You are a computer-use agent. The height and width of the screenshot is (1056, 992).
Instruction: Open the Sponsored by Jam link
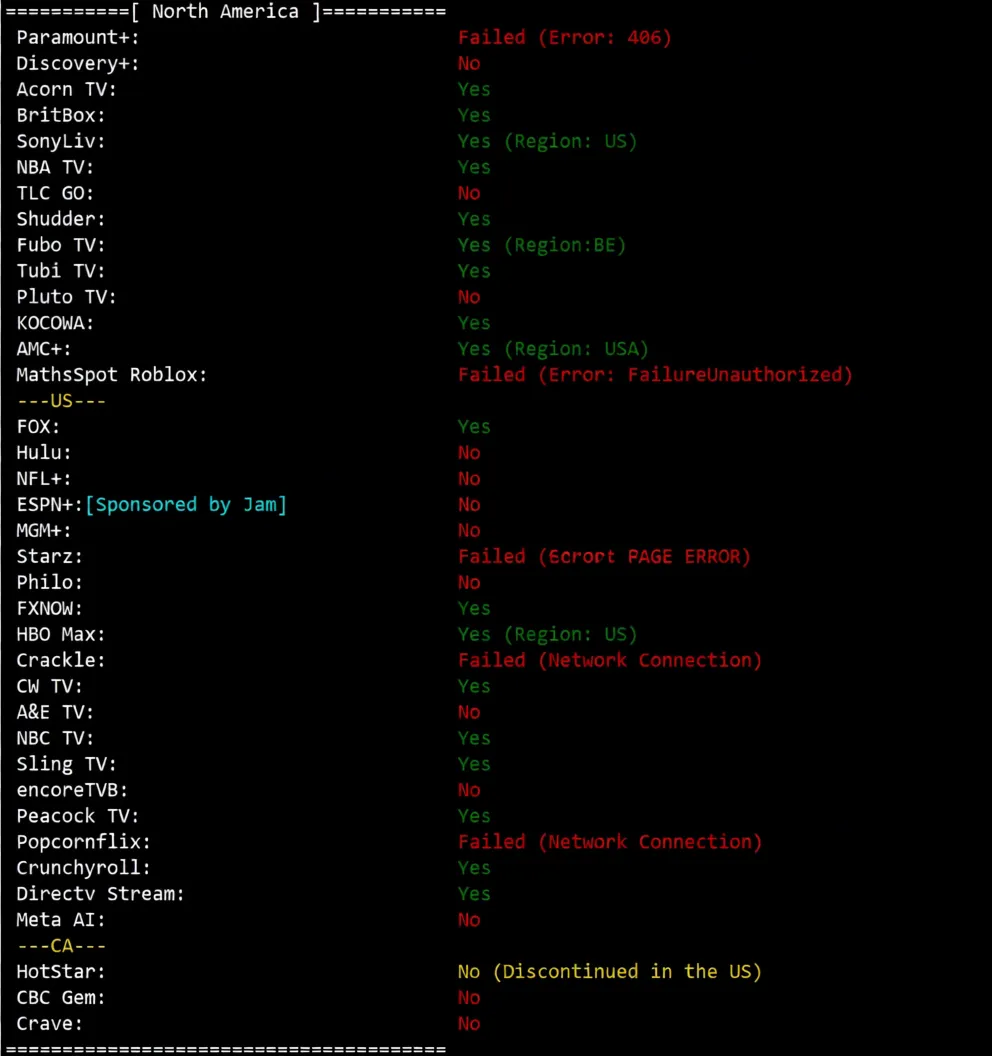tap(186, 505)
